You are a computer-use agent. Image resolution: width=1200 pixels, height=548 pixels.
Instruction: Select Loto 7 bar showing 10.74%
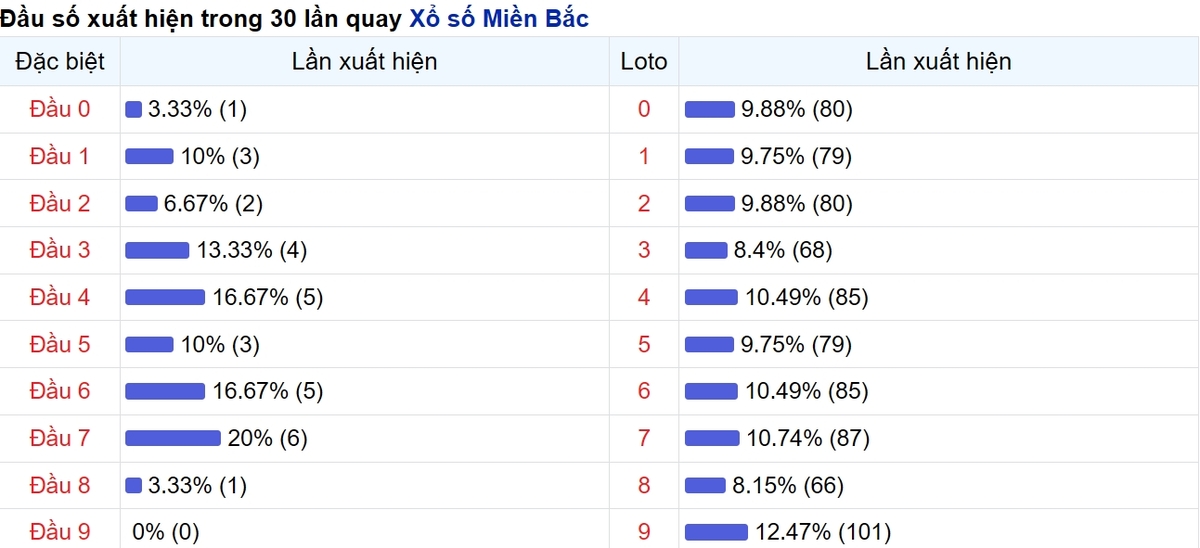point(712,438)
